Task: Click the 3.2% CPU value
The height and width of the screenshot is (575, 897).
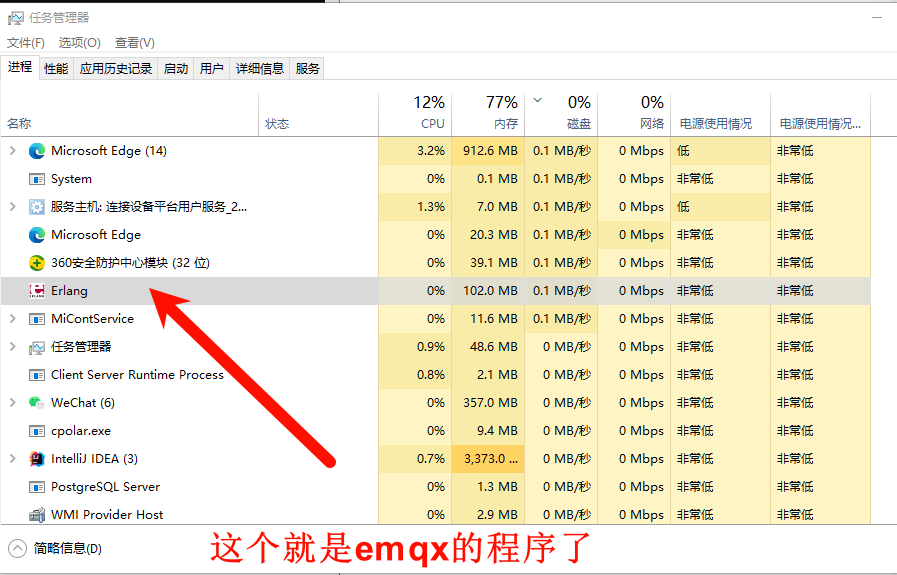Action: tap(431, 151)
